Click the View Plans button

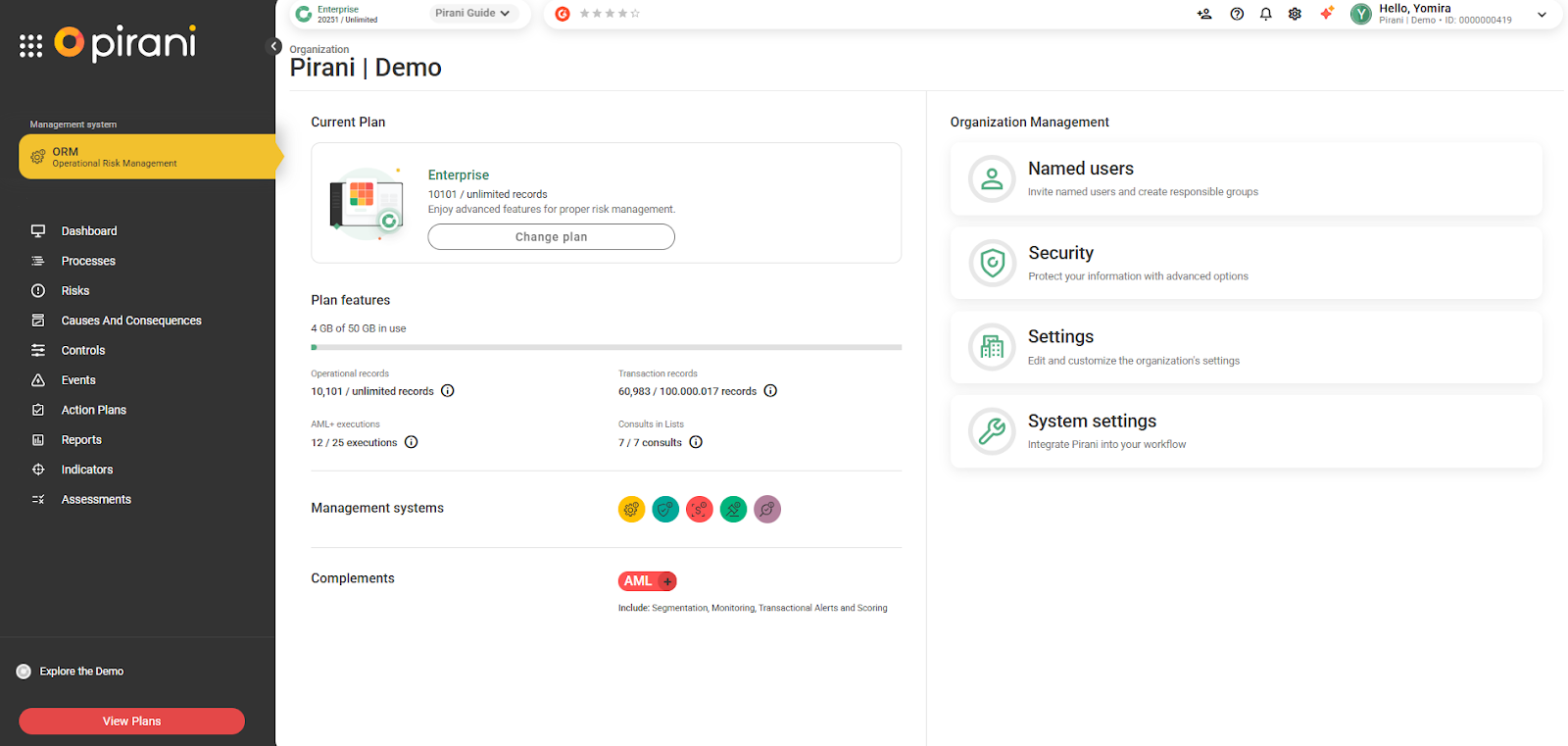131,721
